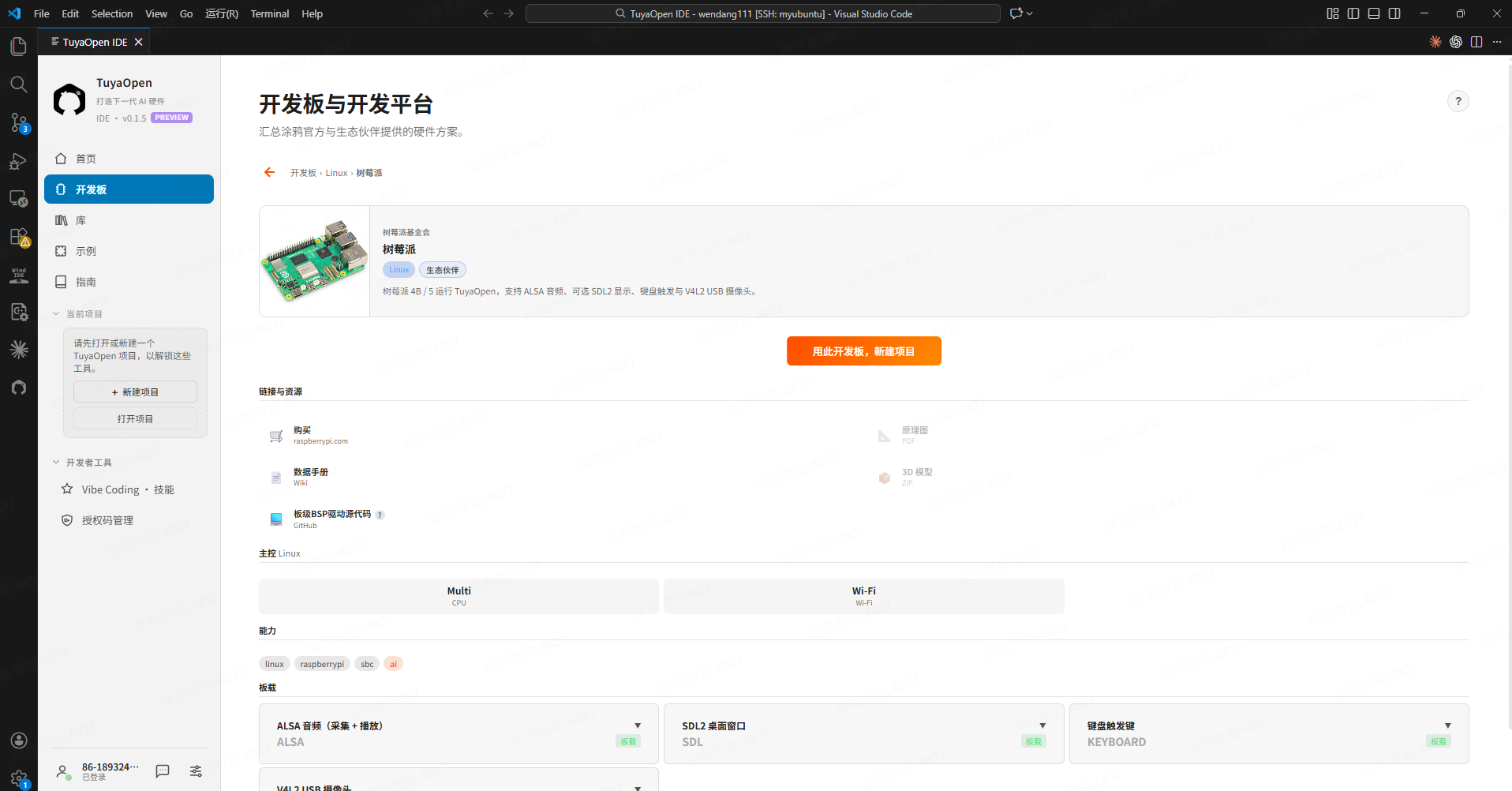Navigate back with title bar arrow
Screen dimensions: 1512x791
coord(488,13)
